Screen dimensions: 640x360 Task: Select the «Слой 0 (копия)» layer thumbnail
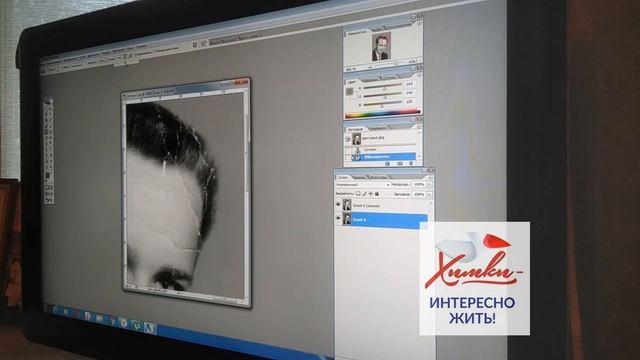click(347, 204)
